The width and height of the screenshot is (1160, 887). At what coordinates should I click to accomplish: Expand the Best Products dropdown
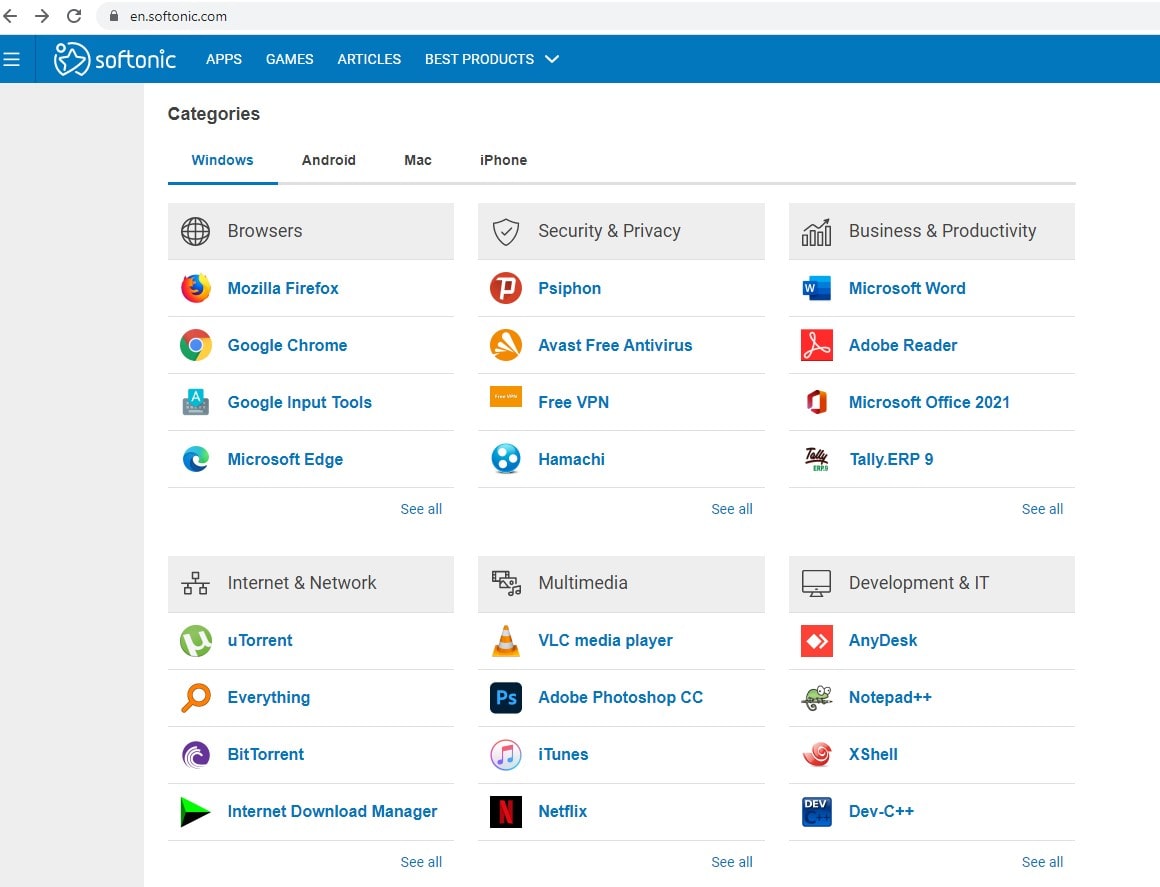tap(491, 59)
